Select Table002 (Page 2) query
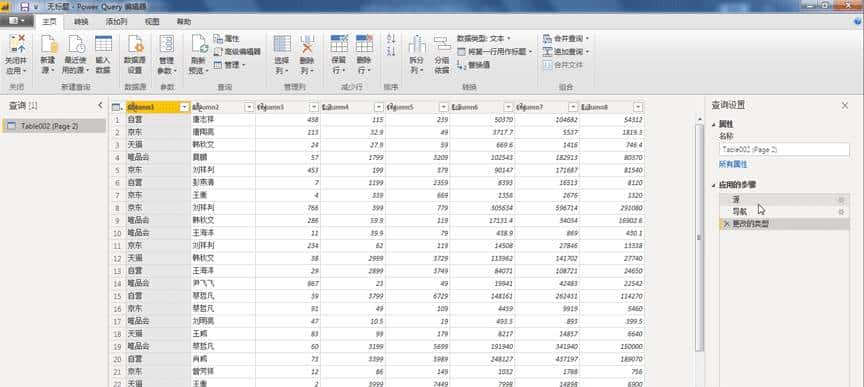 click(x=54, y=126)
